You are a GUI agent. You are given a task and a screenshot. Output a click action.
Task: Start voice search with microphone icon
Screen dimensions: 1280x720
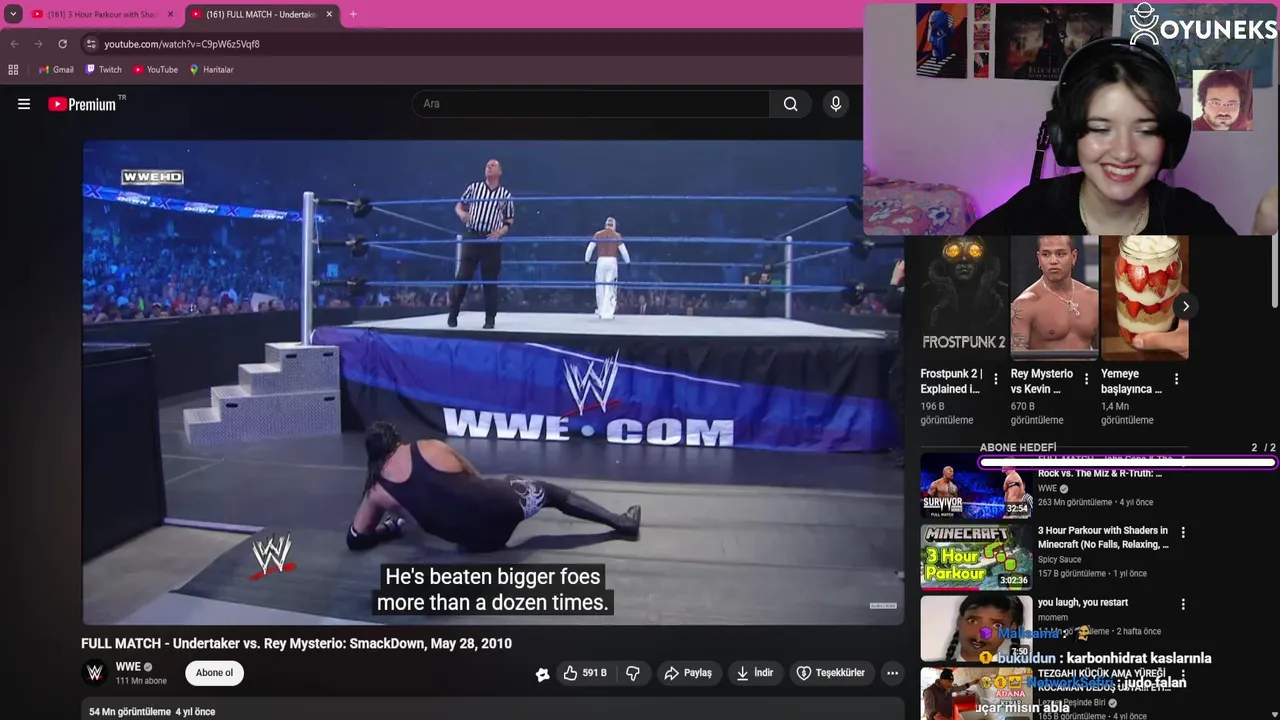[x=836, y=104]
